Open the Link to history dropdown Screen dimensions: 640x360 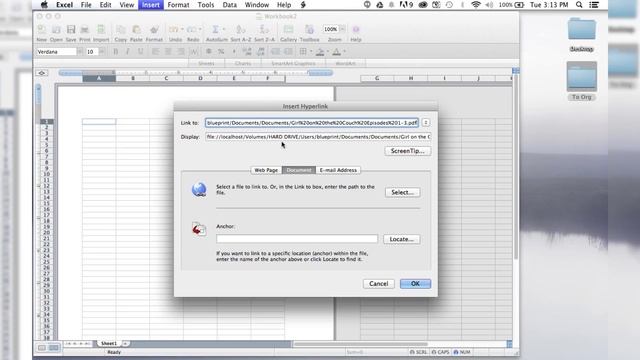pyautogui.click(x=425, y=122)
